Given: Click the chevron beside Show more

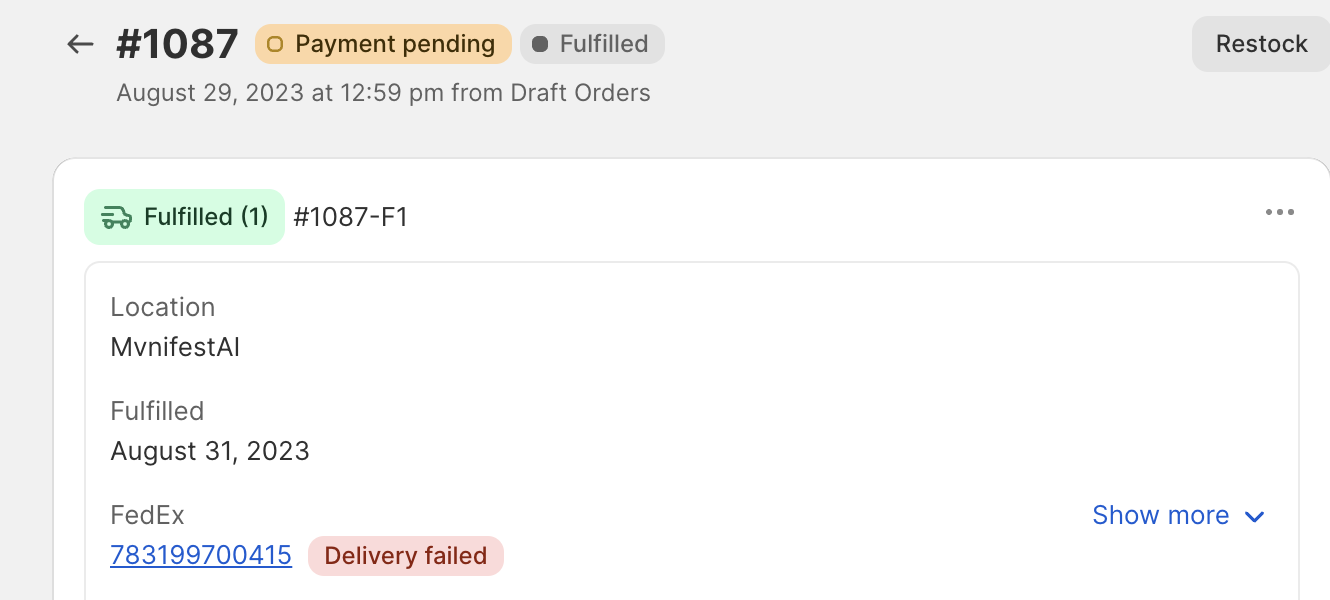Looking at the screenshot, I should (x=1254, y=516).
